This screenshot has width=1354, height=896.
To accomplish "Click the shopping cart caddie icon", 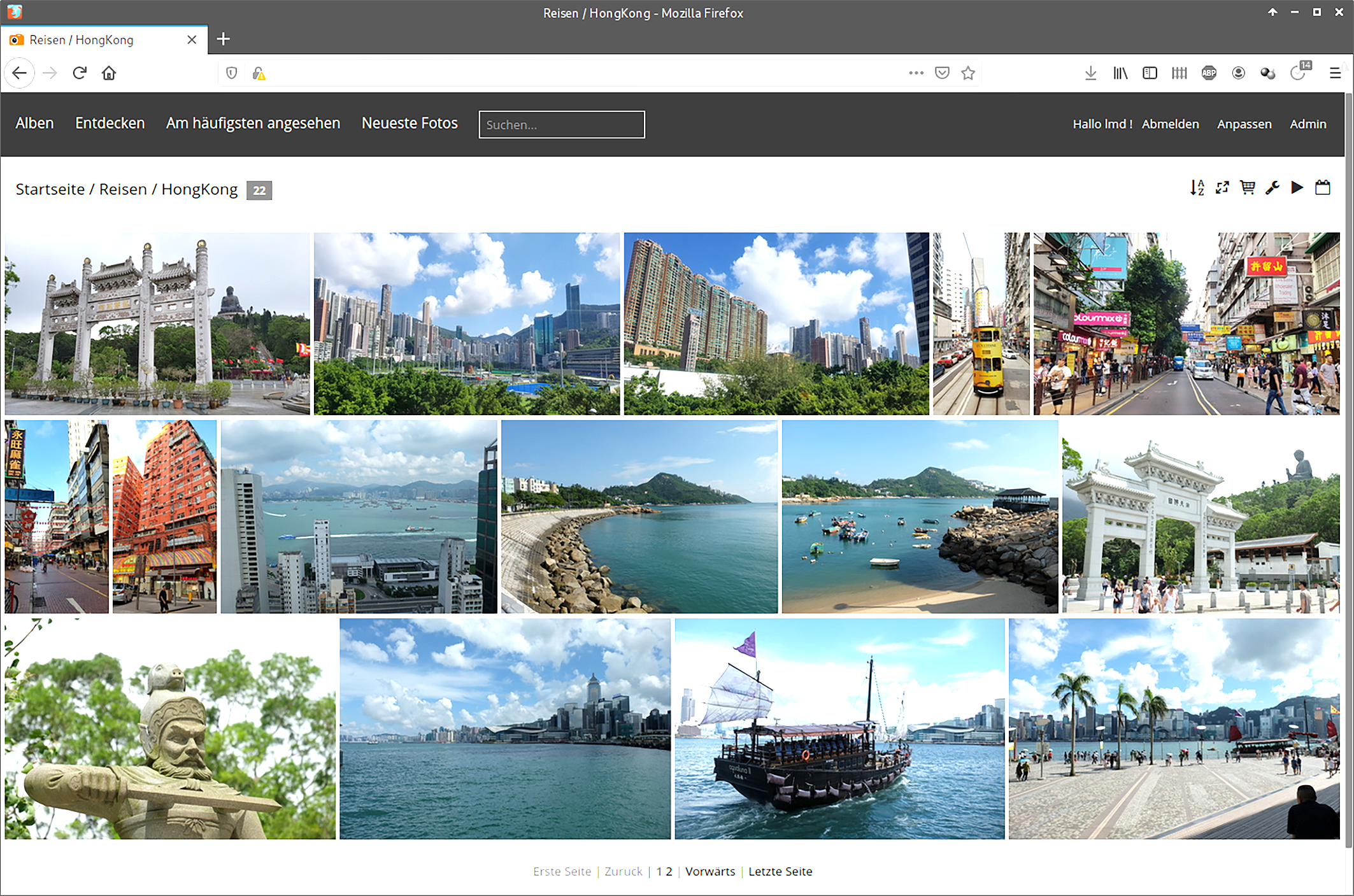I will [x=1247, y=188].
